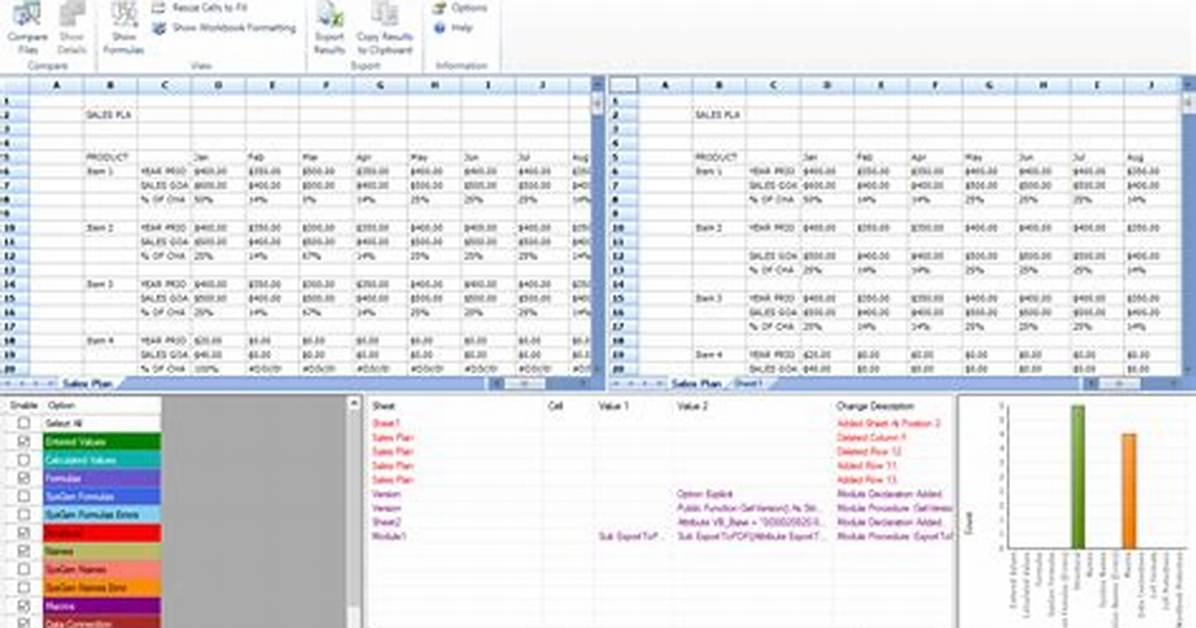The height and width of the screenshot is (628, 1196).
Task: Select Sales Plan tab in left workbook
Action: tap(86, 383)
